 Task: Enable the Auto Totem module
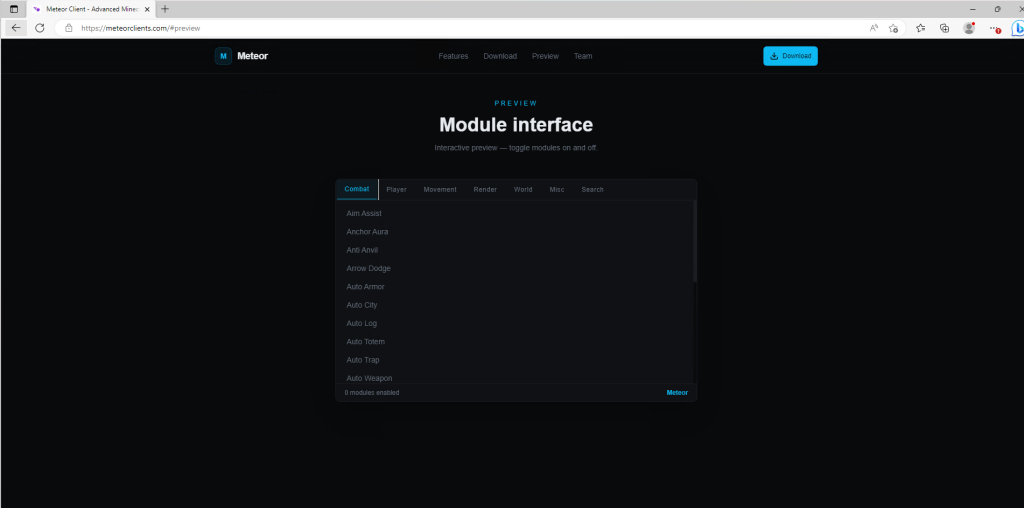pos(515,341)
